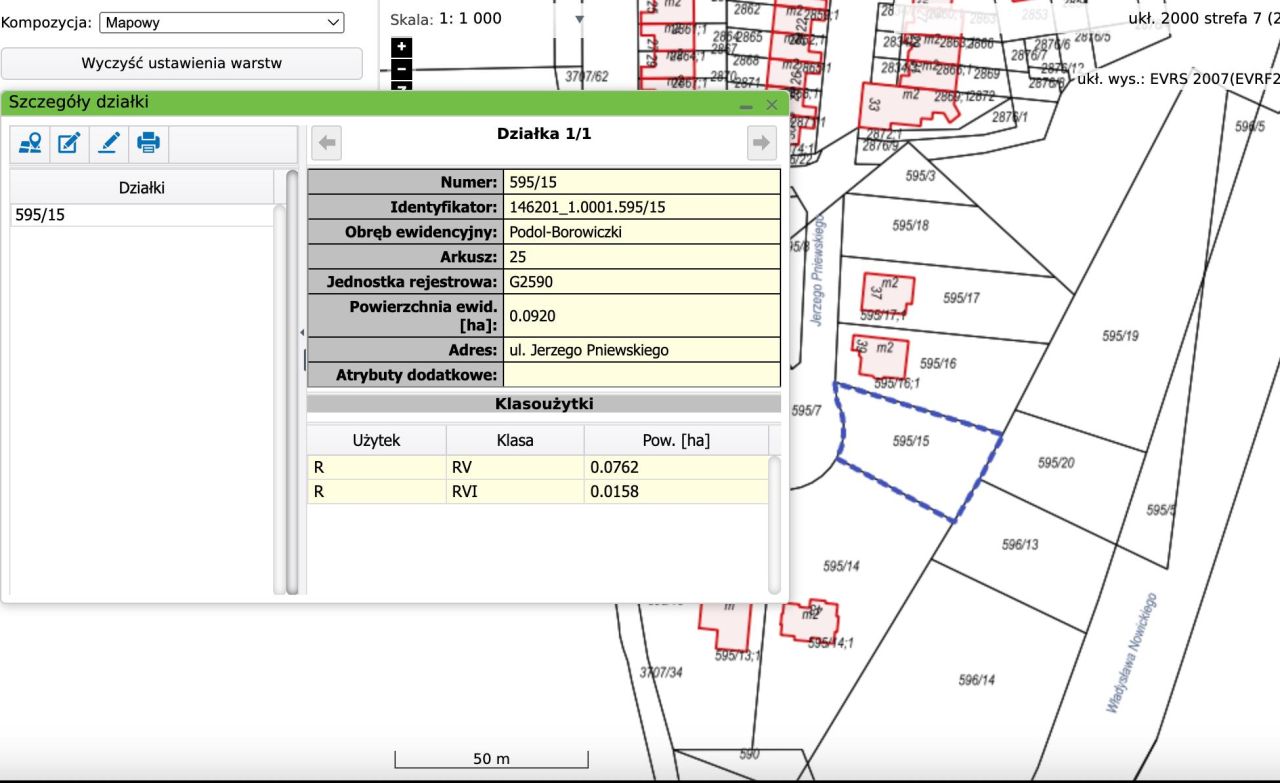Select parcel 595/15 in Działki list
This screenshot has height=783, width=1280.
tap(140, 215)
